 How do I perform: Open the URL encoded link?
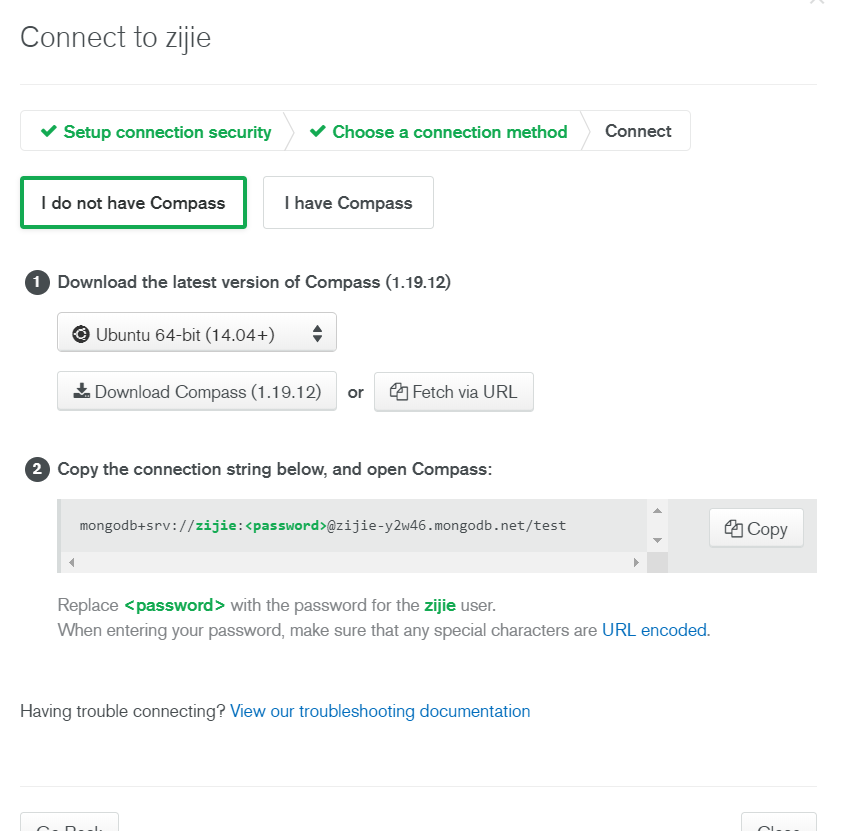654,630
